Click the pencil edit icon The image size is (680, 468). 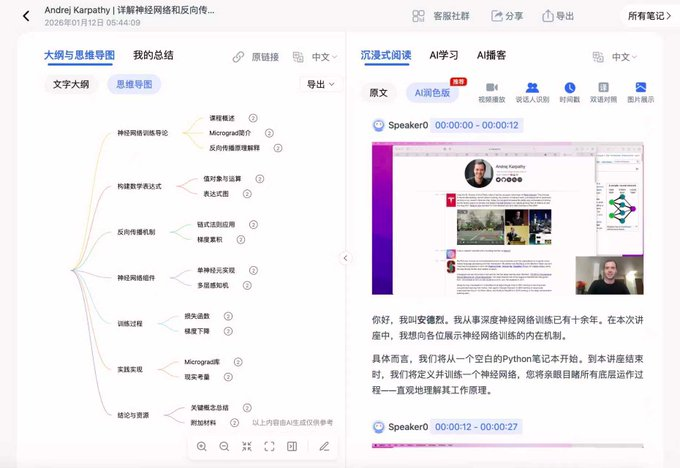click(324, 447)
